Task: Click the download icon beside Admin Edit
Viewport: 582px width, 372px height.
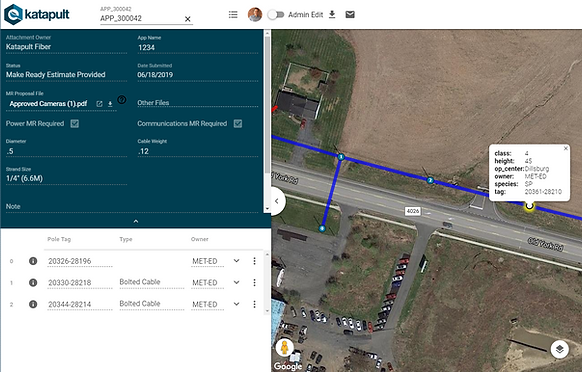Action: click(332, 14)
